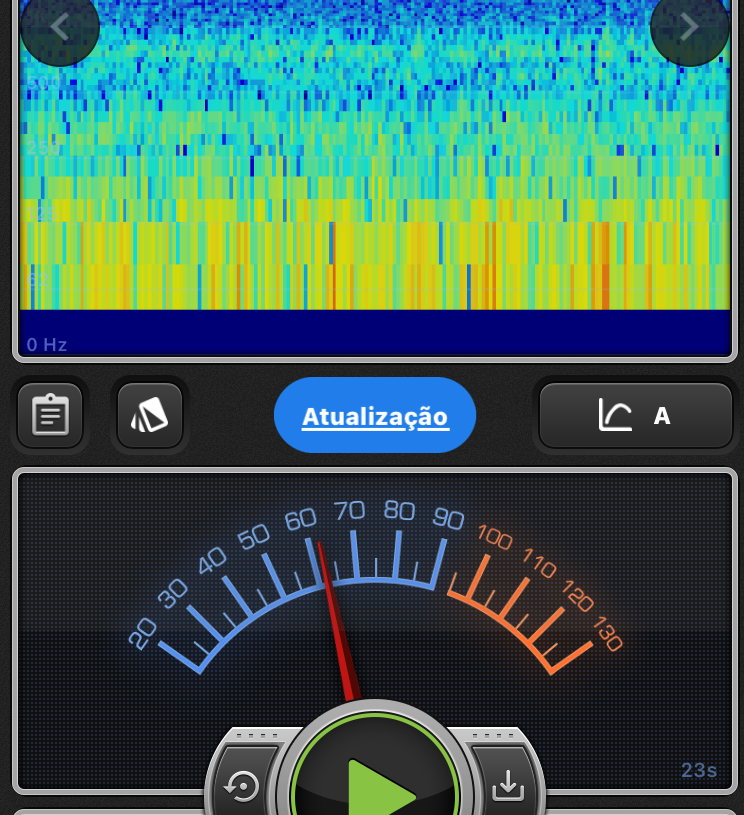
Task: Go to the previous chart view arrow
Action: click(x=59, y=27)
